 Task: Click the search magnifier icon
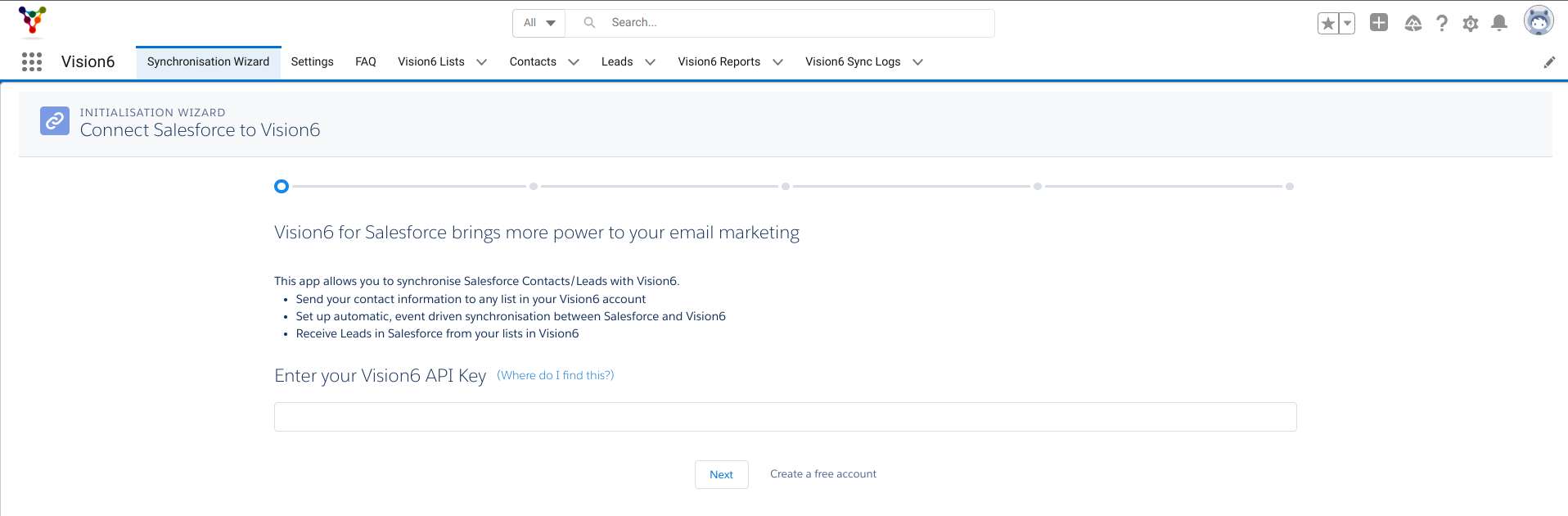(589, 23)
